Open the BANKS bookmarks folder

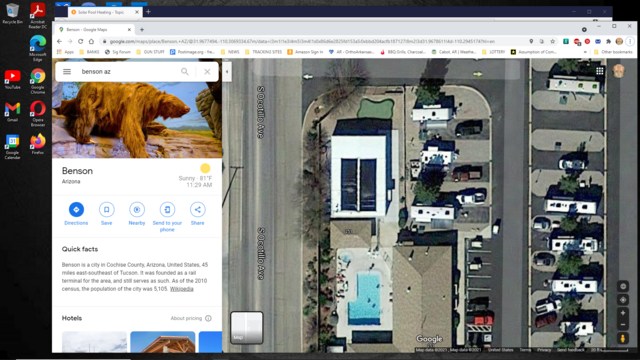pos(89,52)
